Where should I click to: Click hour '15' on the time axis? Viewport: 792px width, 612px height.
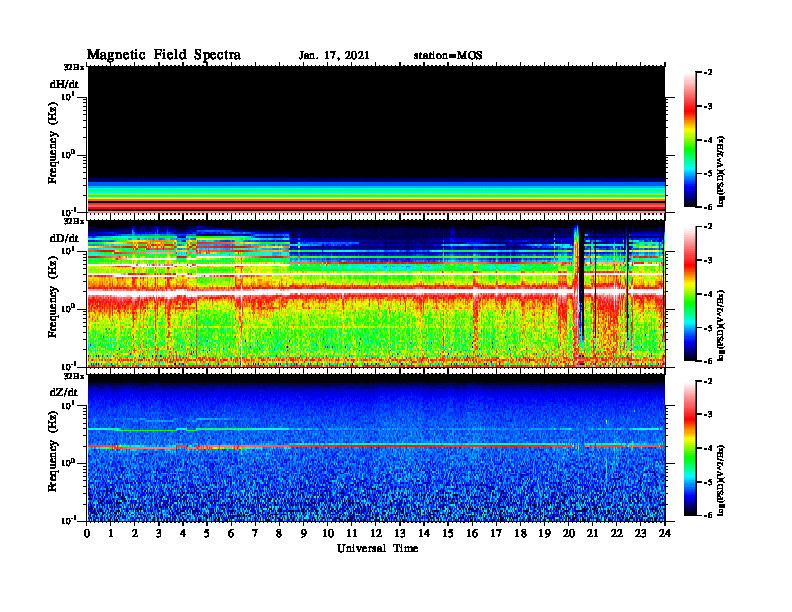[x=448, y=534]
